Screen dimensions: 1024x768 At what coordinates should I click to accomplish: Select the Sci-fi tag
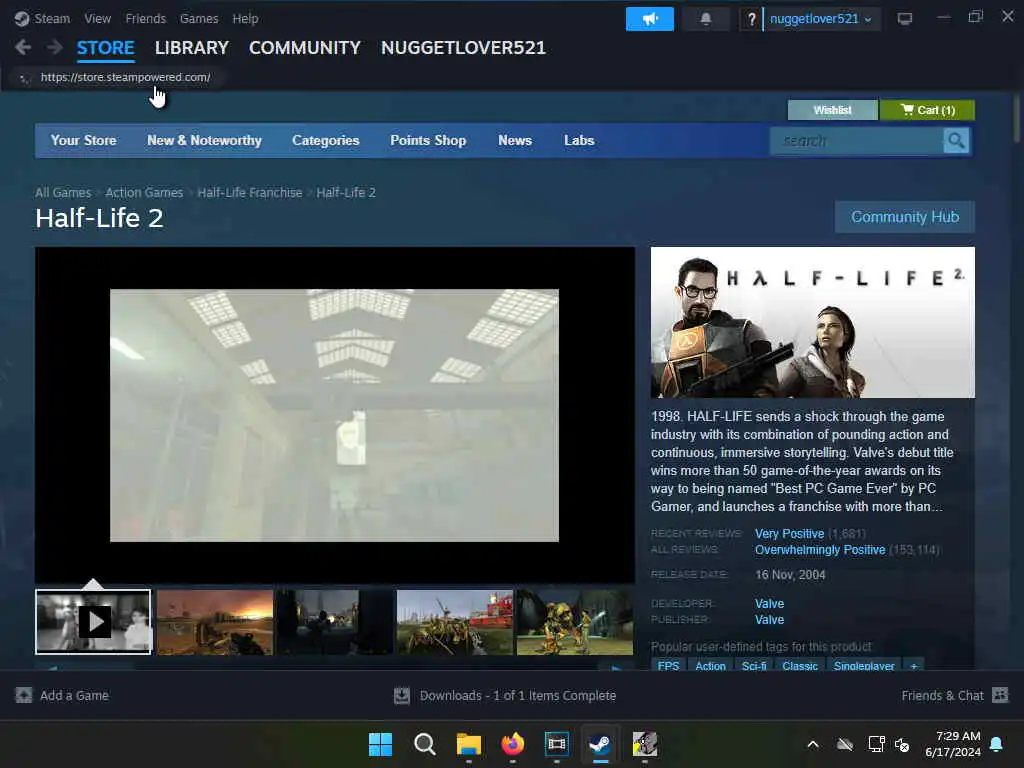[754, 665]
